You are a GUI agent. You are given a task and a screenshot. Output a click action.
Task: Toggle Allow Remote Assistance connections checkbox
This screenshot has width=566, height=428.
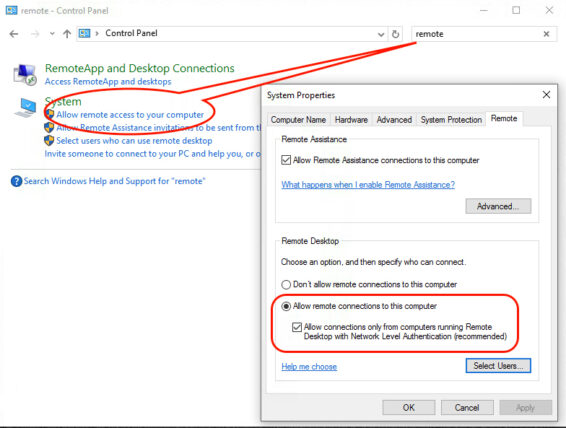[x=286, y=160]
